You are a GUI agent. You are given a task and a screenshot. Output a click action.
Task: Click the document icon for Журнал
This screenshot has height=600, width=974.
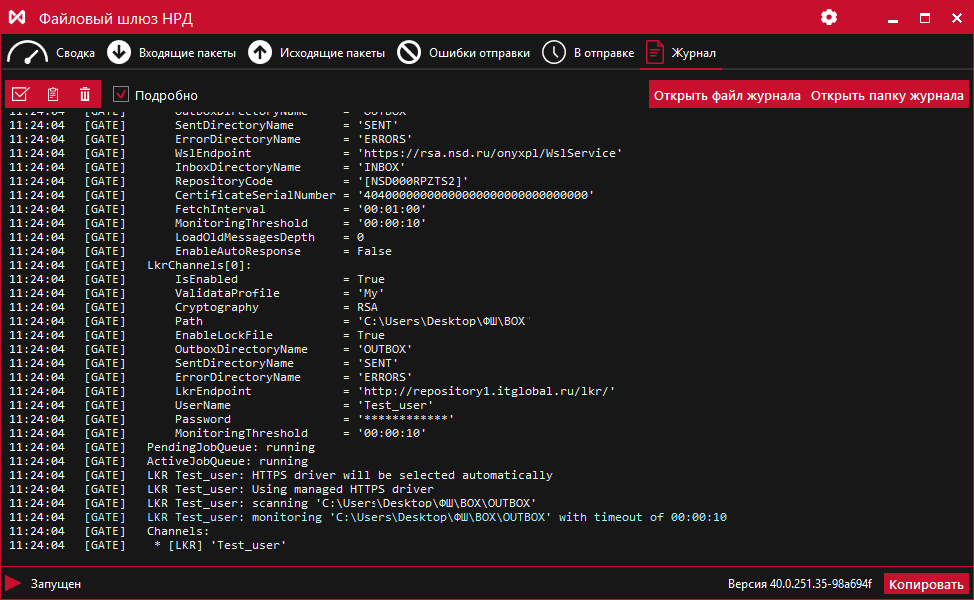pos(654,53)
